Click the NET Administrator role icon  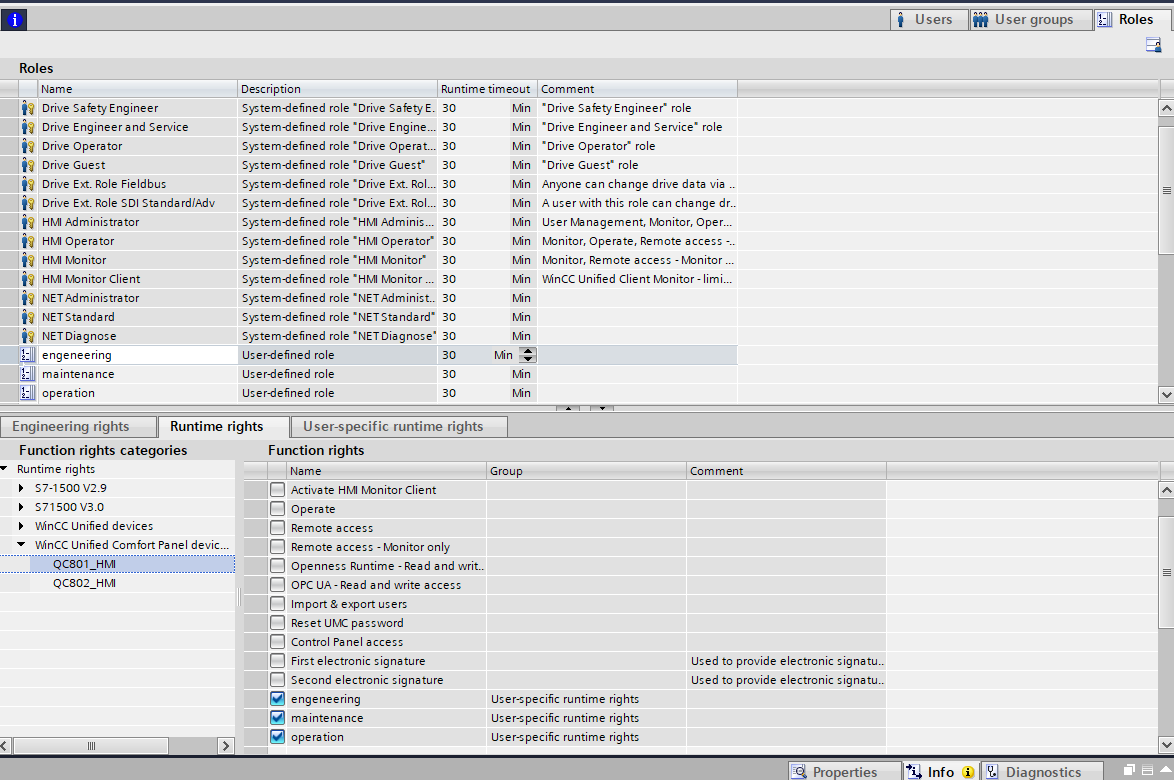tap(28, 298)
